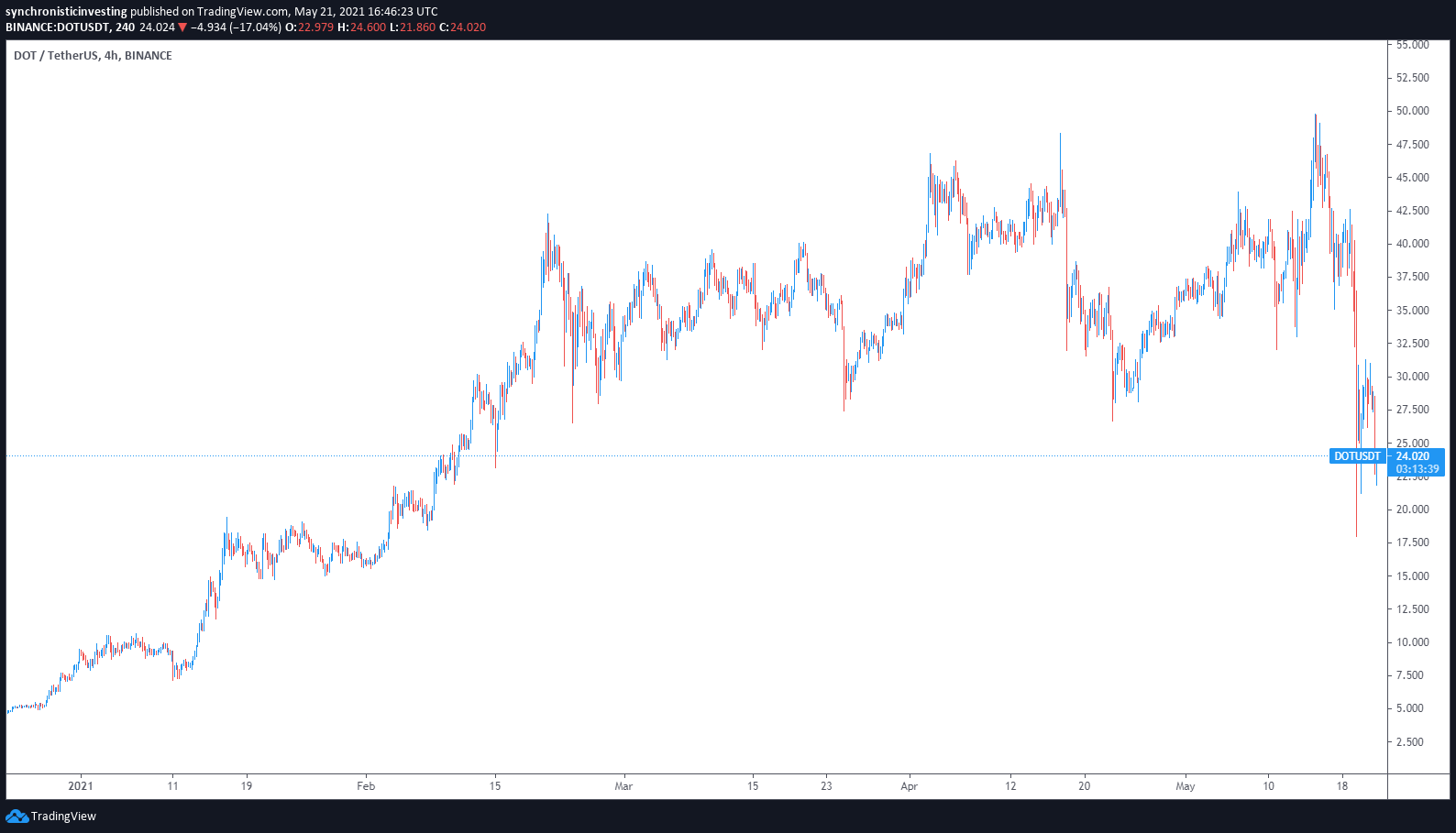Click the DOT / TetherUS chart title
Viewport: 1456px width, 833px height.
click(93, 56)
